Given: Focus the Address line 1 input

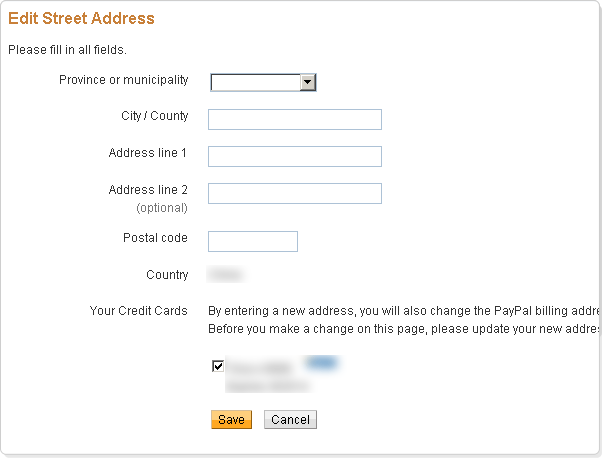Looking at the screenshot, I should point(295,157).
